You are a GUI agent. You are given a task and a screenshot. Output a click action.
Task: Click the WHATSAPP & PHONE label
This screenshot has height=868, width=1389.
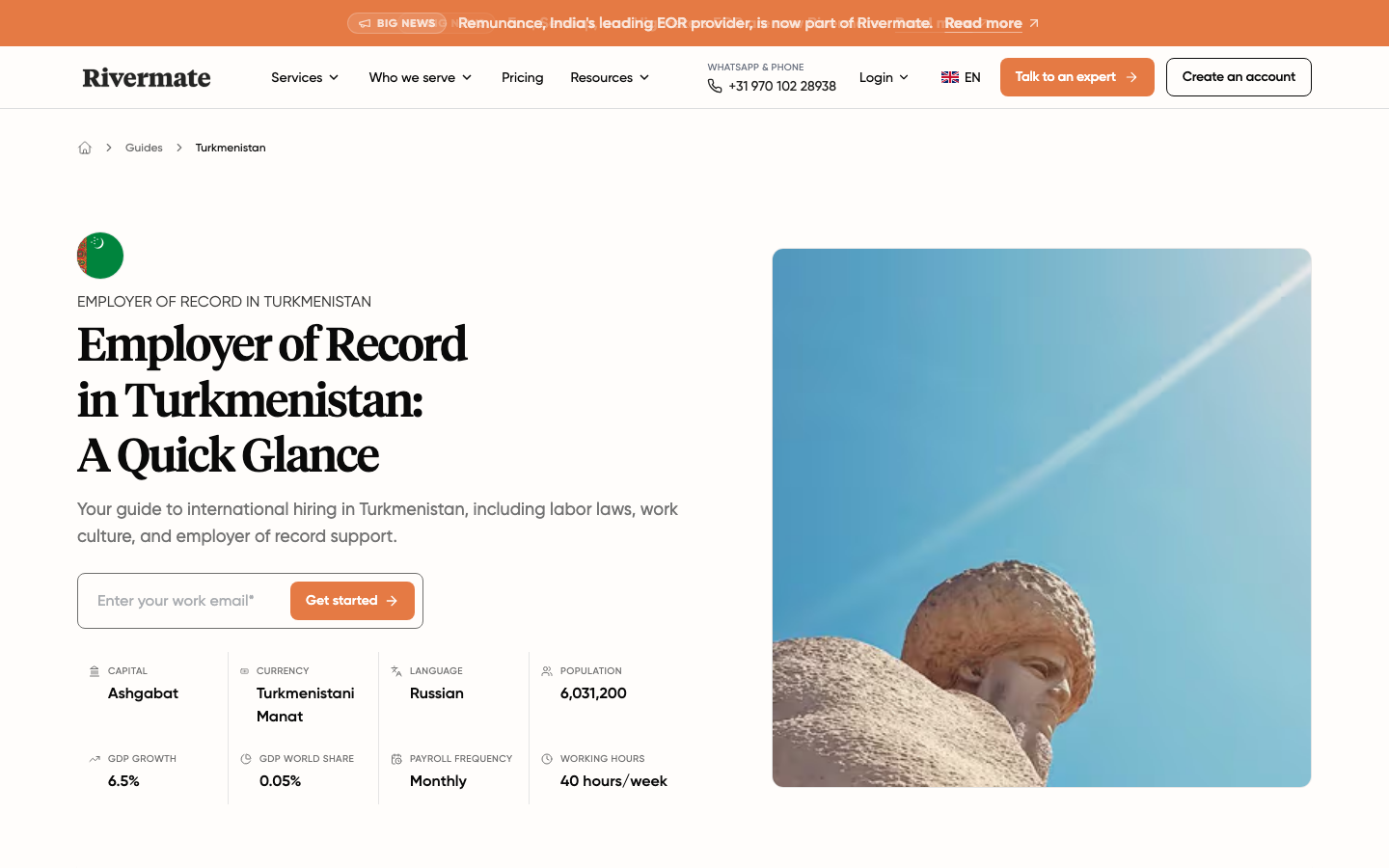(x=755, y=68)
